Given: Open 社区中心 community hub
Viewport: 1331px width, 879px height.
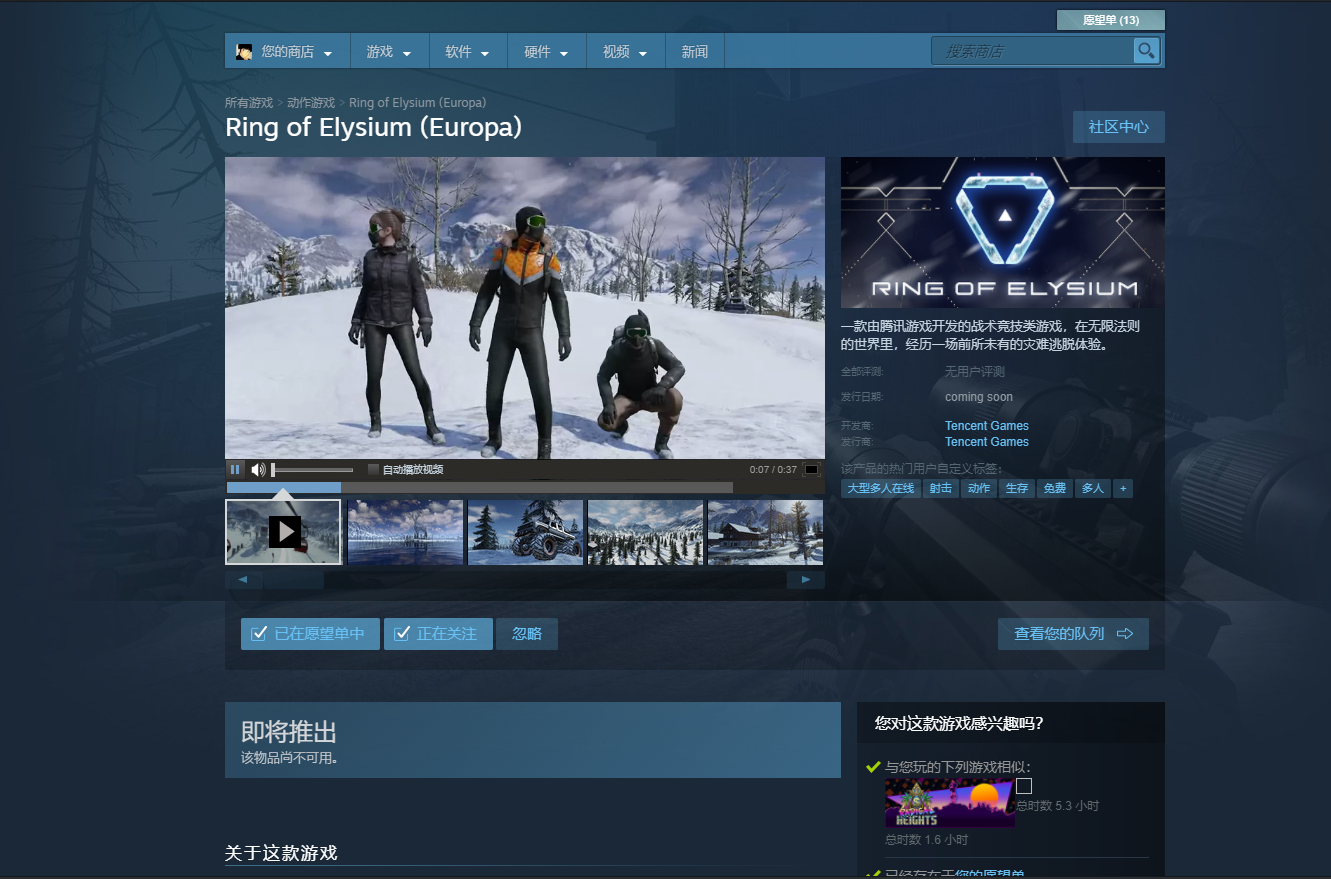Looking at the screenshot, I should [x=1118, y=127].
